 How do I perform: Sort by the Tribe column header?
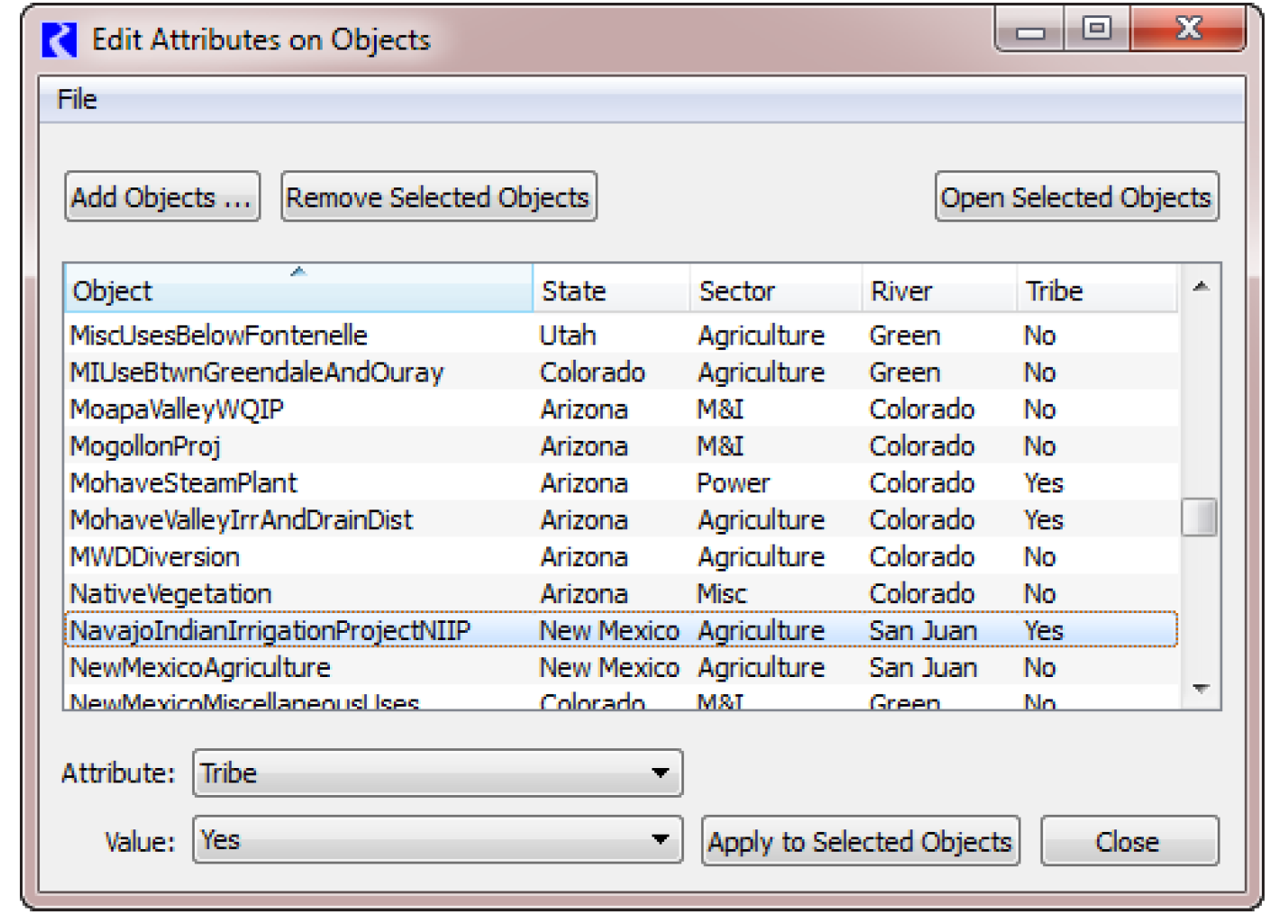pyautogui.click(x=1095, y=291)
